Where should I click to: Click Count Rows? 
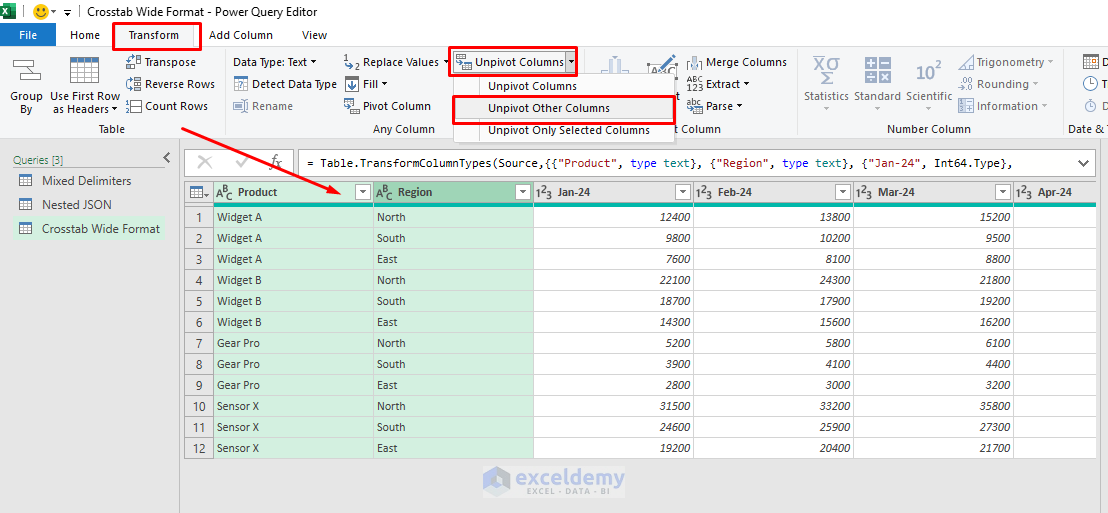[167, 106]
